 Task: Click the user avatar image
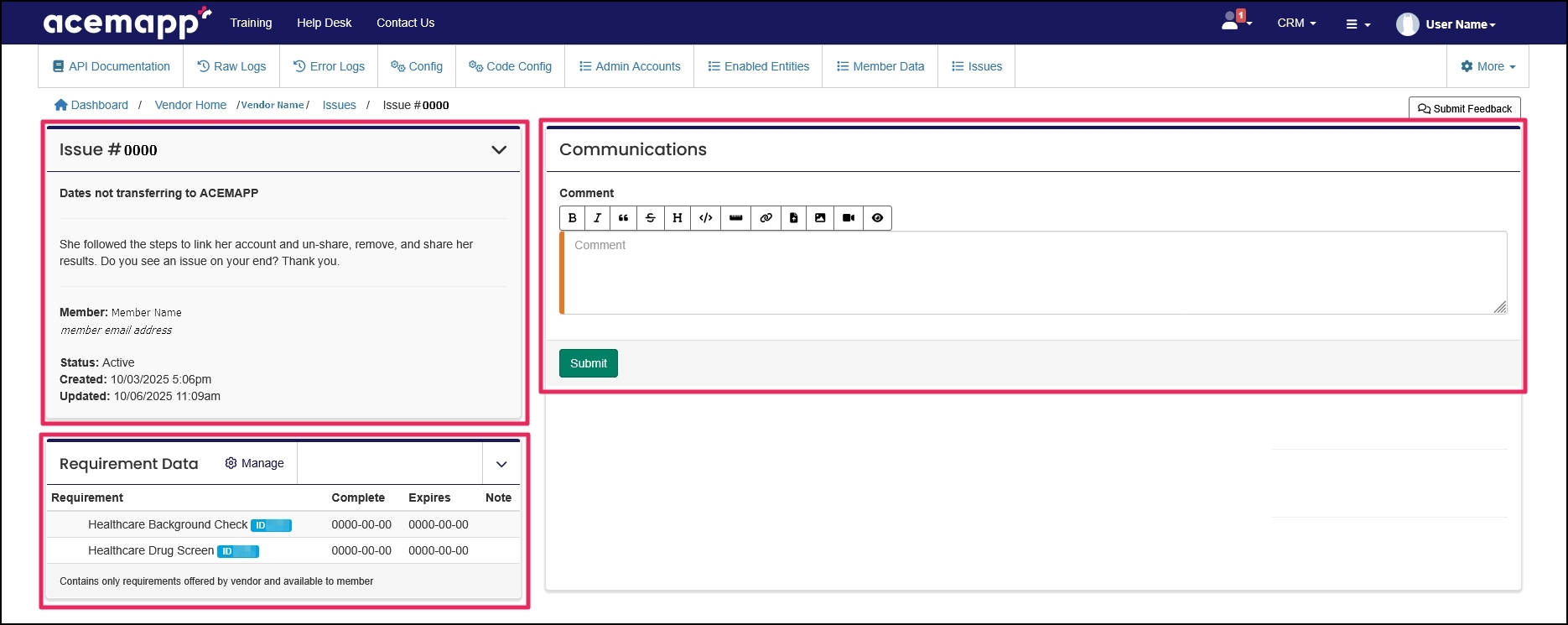point(1407,24)
